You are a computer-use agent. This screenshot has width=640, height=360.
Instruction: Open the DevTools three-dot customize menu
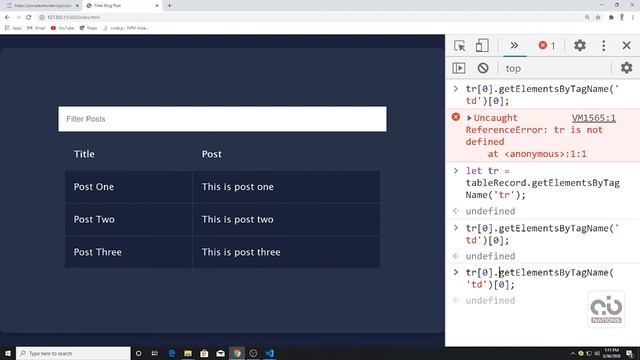pos(604,45)
